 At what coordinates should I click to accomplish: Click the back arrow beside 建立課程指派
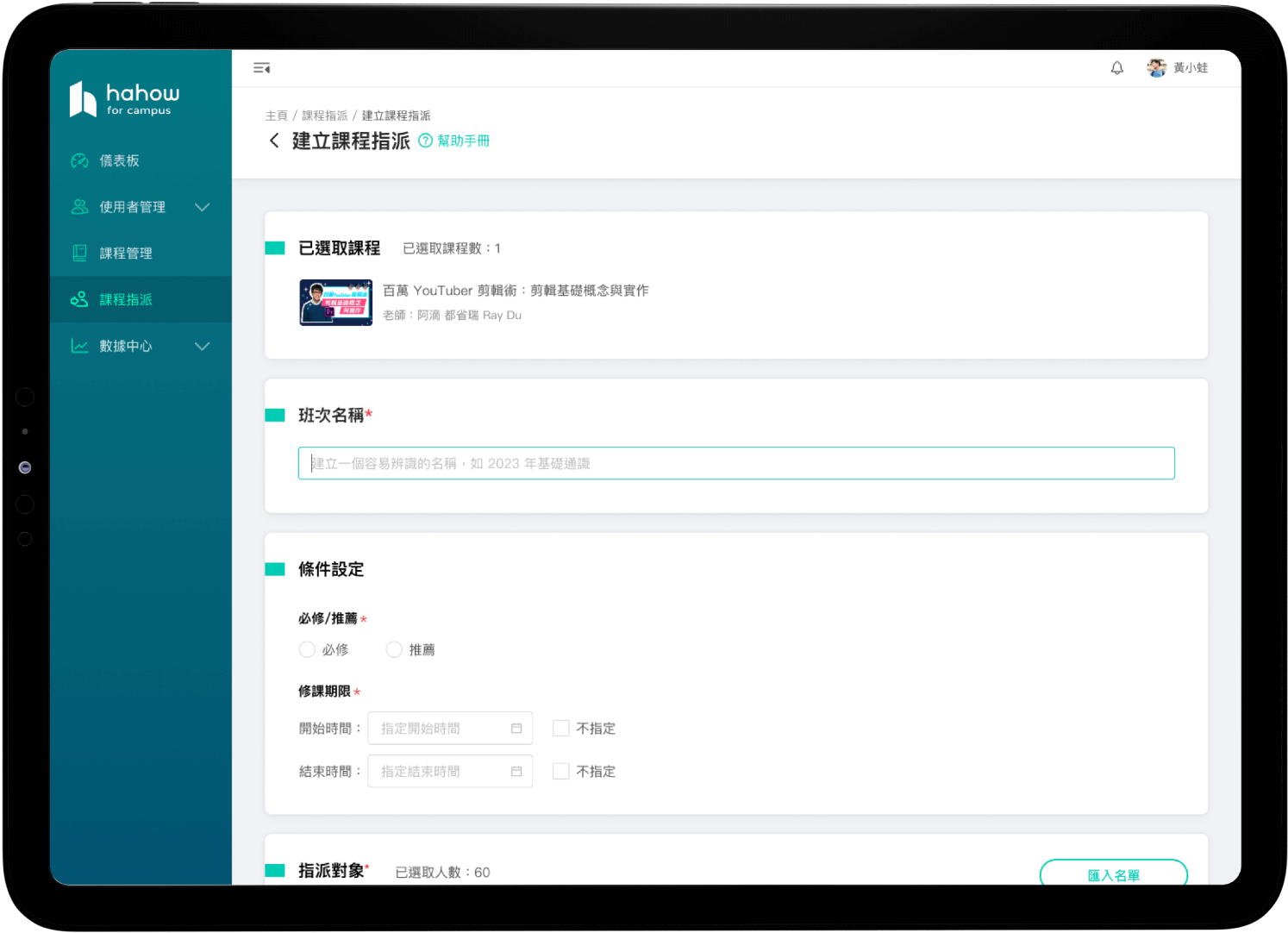click(274, 141)
